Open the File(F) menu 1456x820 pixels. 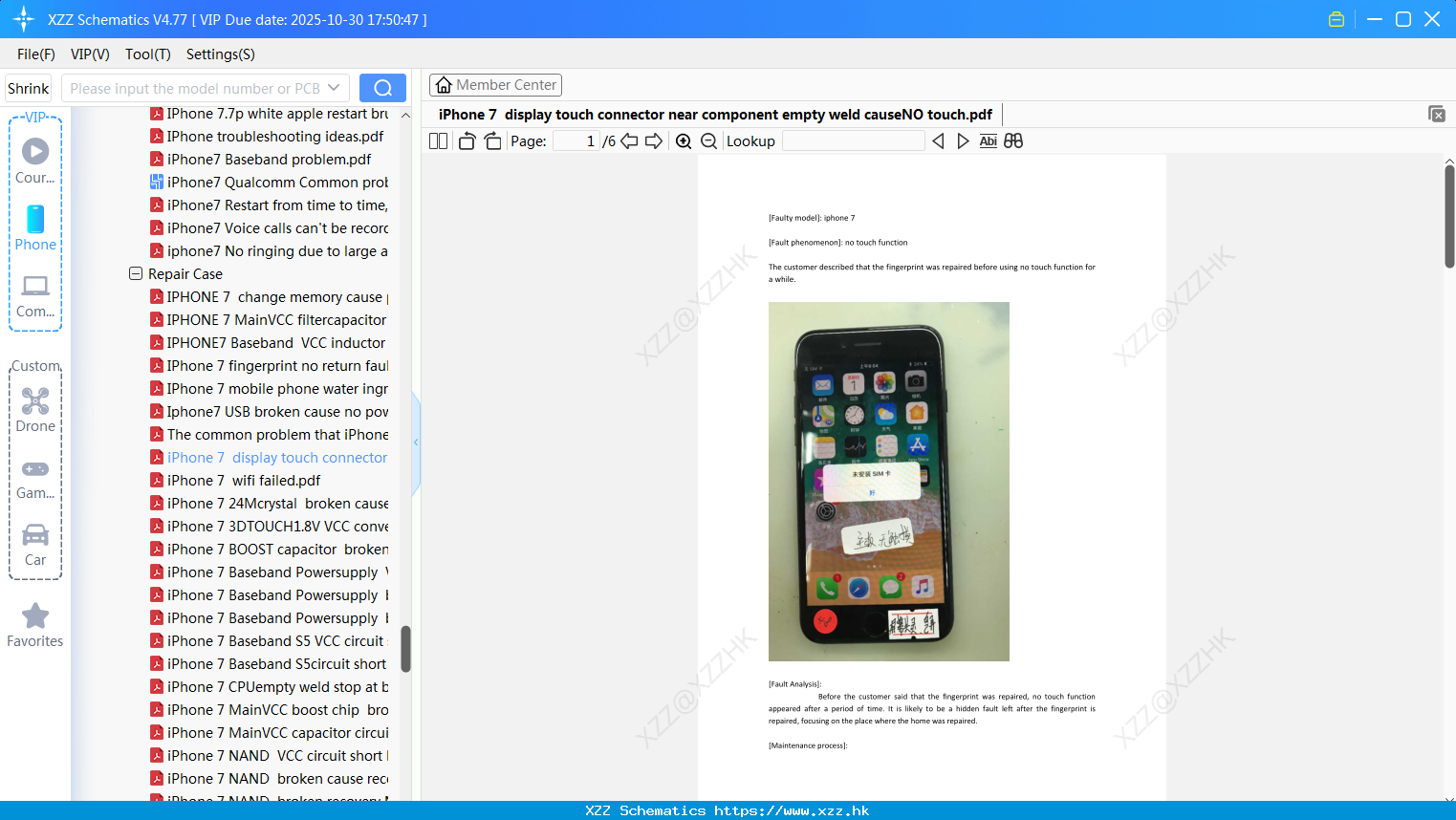pyautogui.click(x=36, y=54)
